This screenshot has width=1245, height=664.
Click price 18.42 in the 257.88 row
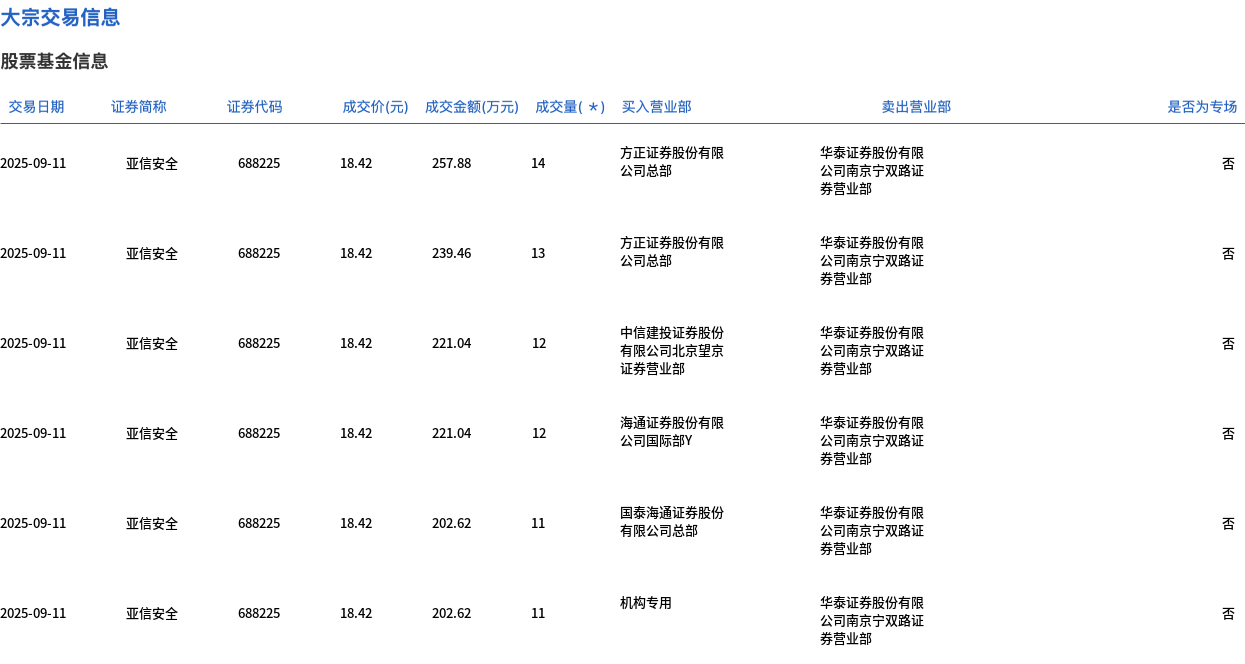tap(356, 163)
